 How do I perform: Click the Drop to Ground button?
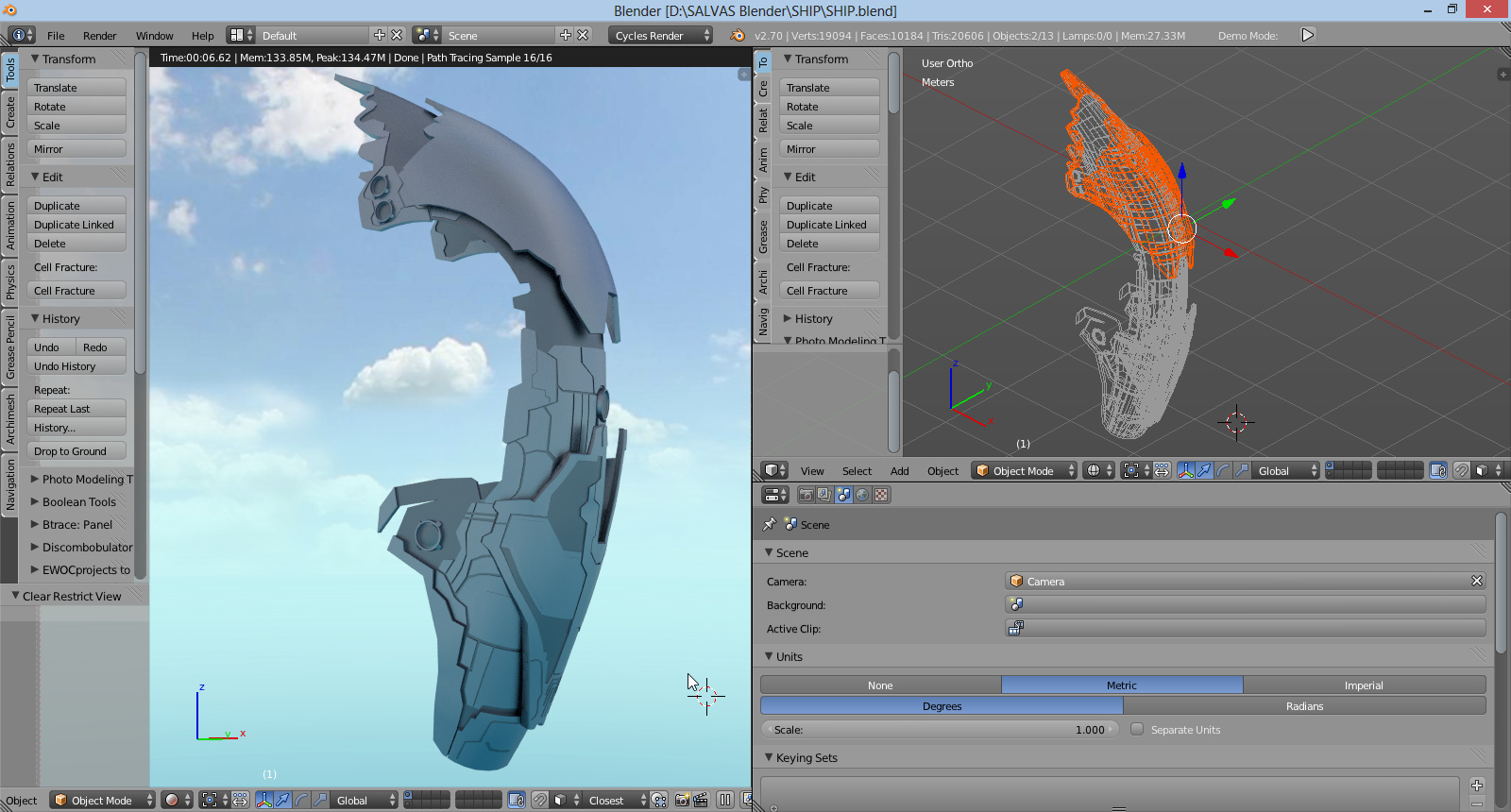pyautogui.click(x=76, y=451)
